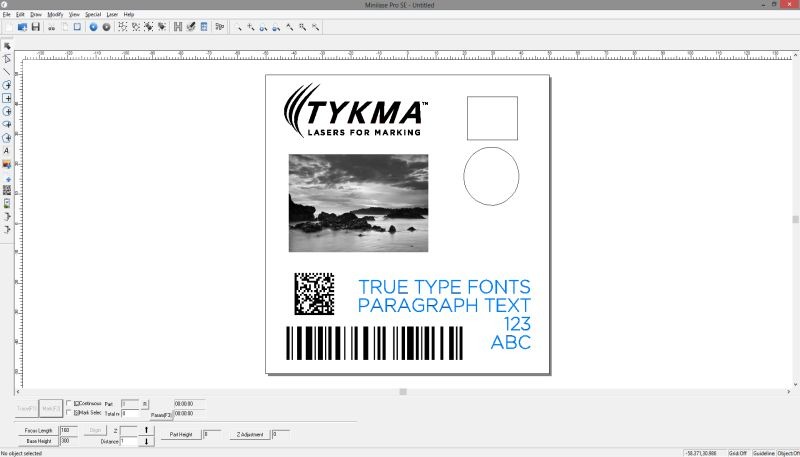This screenshot has width=800, height=457.
Task: Click the Part Height value field
Action: coord(212,435)
